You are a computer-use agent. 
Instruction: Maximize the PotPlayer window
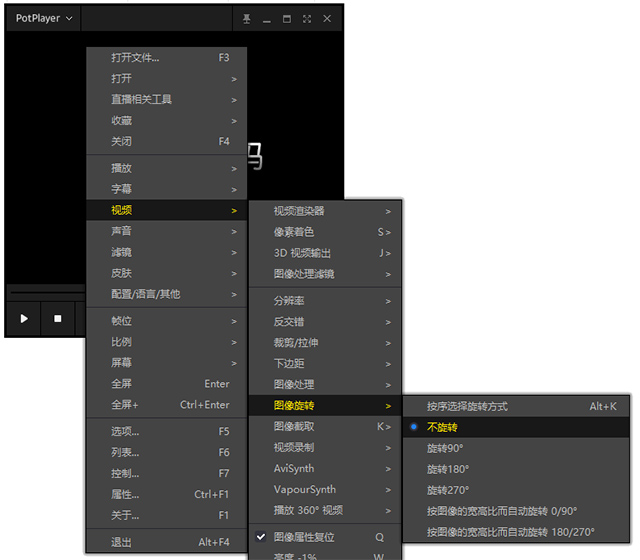(287, 19)
